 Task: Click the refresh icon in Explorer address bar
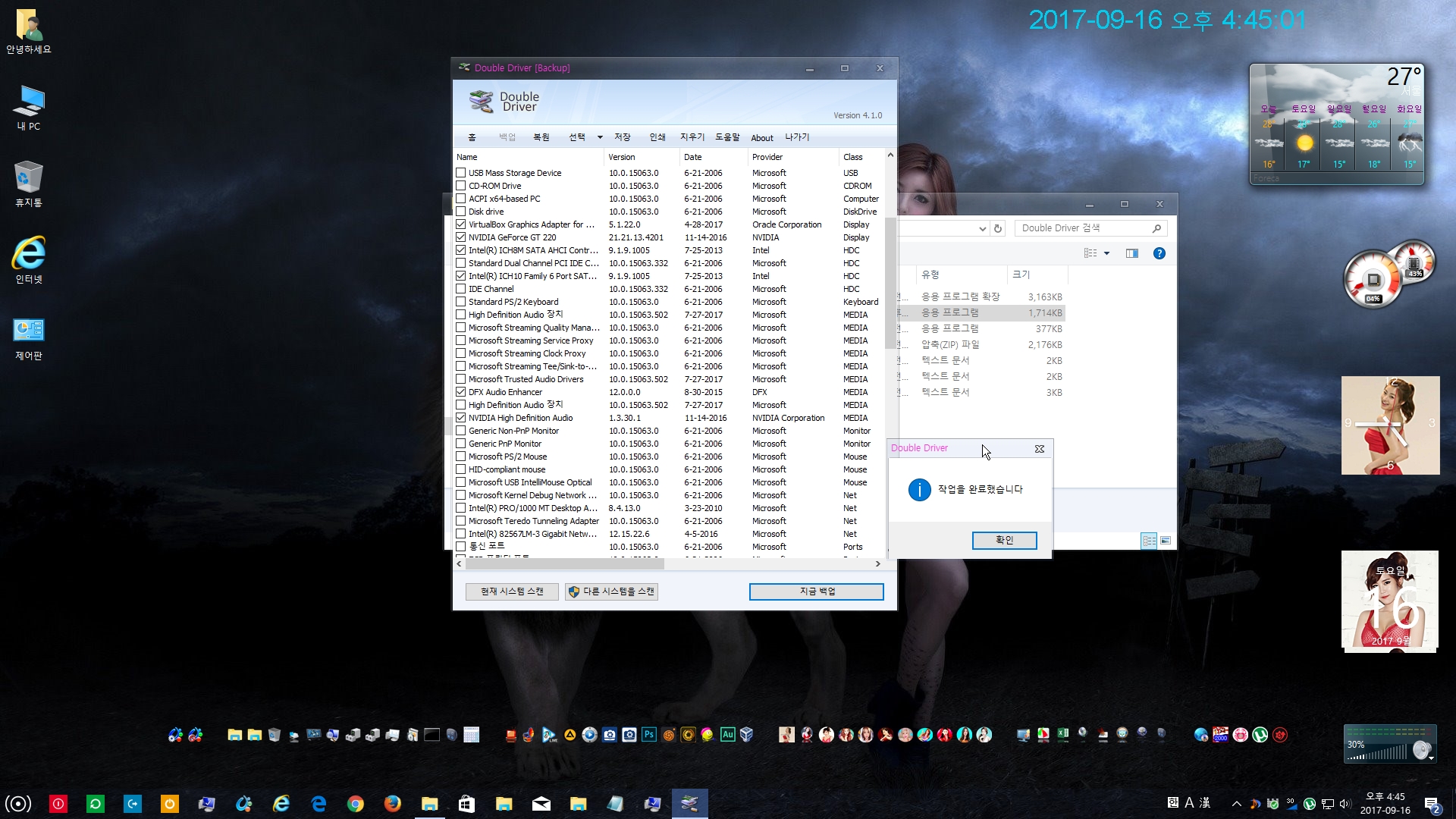[998, 228]
